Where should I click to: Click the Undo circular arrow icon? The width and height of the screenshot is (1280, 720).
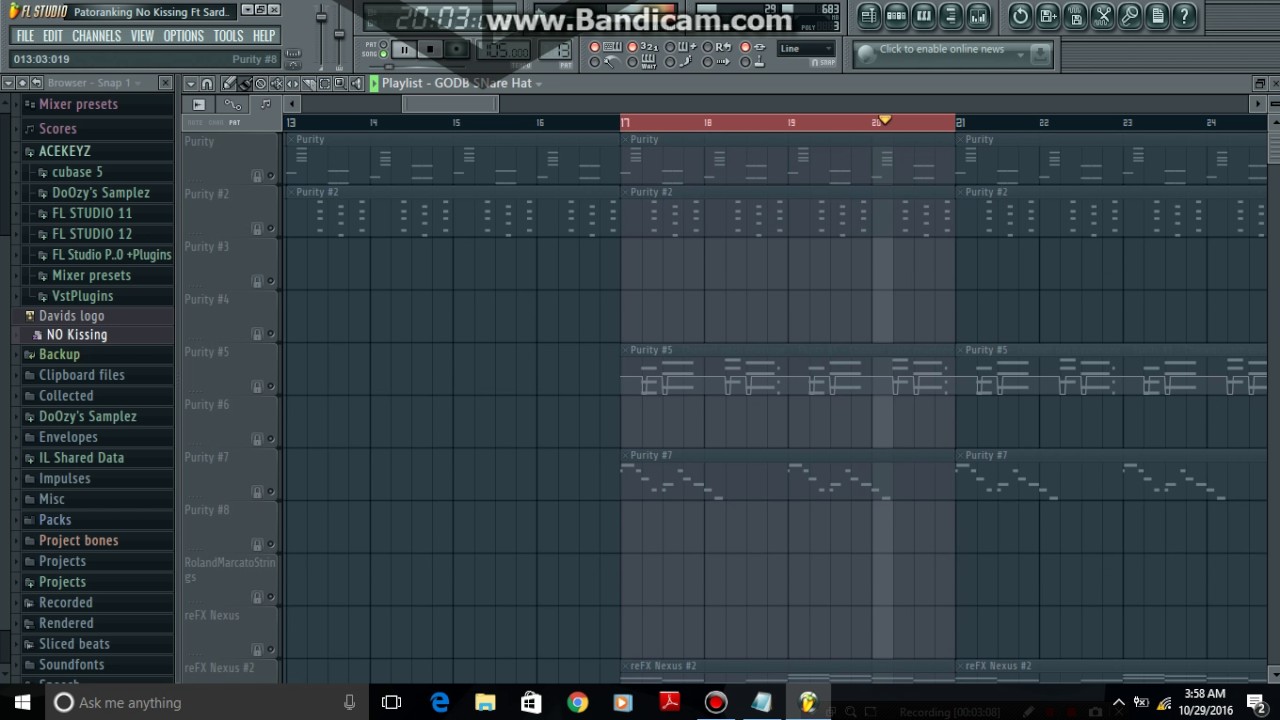(x=1020, y=15)
